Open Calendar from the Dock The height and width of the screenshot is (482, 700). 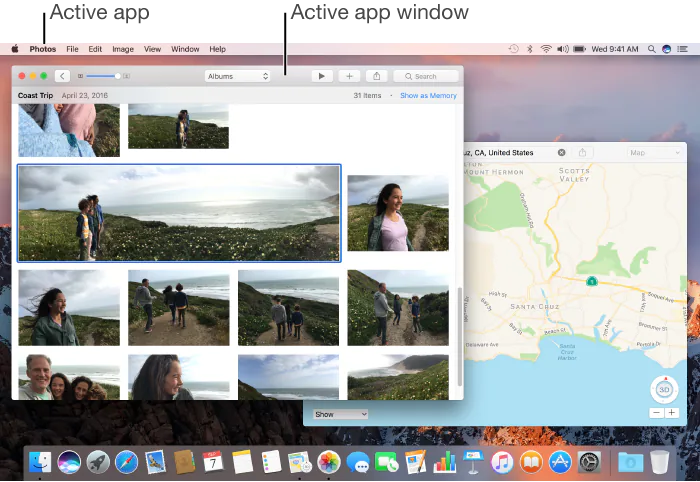point(213,461)
